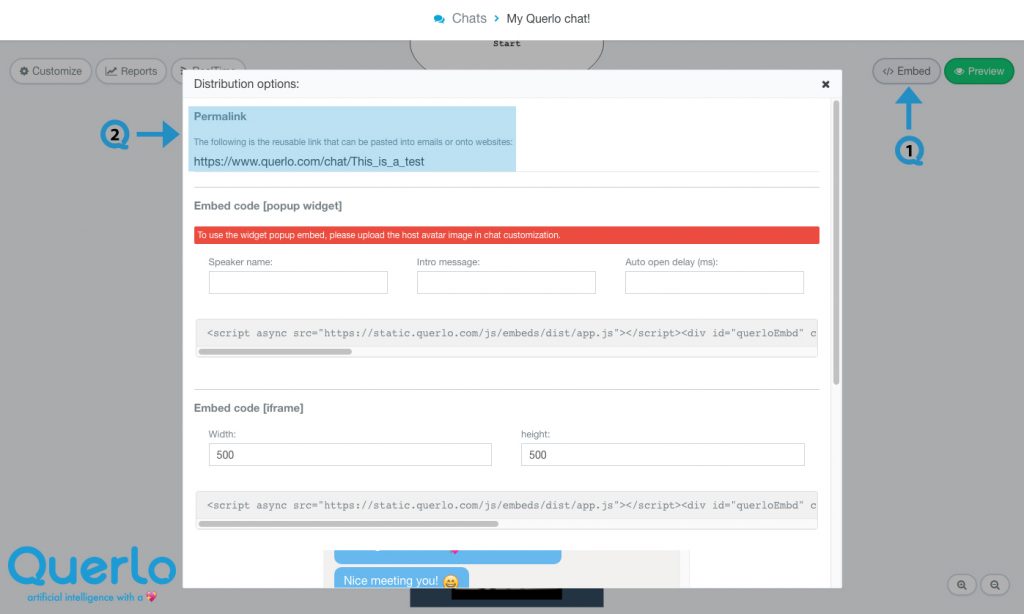Open the green Preview button
The width and height of the screenshot is (1024, 614).
979,71
